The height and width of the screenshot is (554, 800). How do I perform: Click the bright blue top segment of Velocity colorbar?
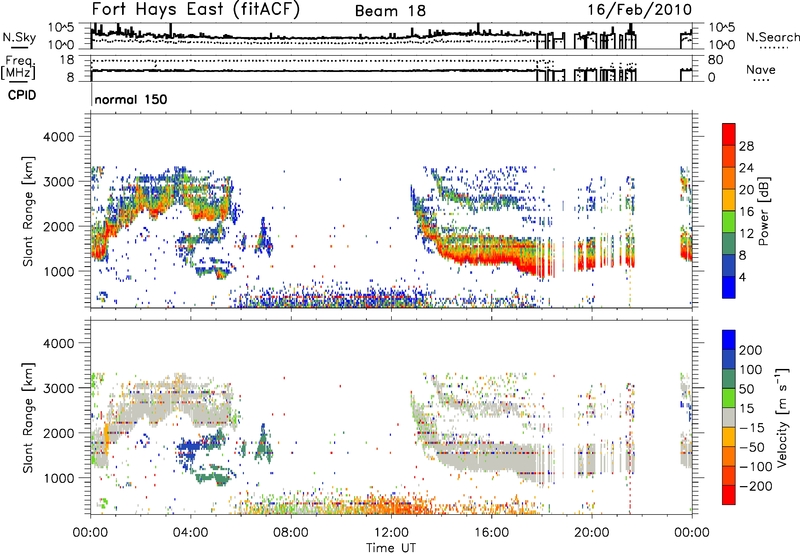point(729,340)
